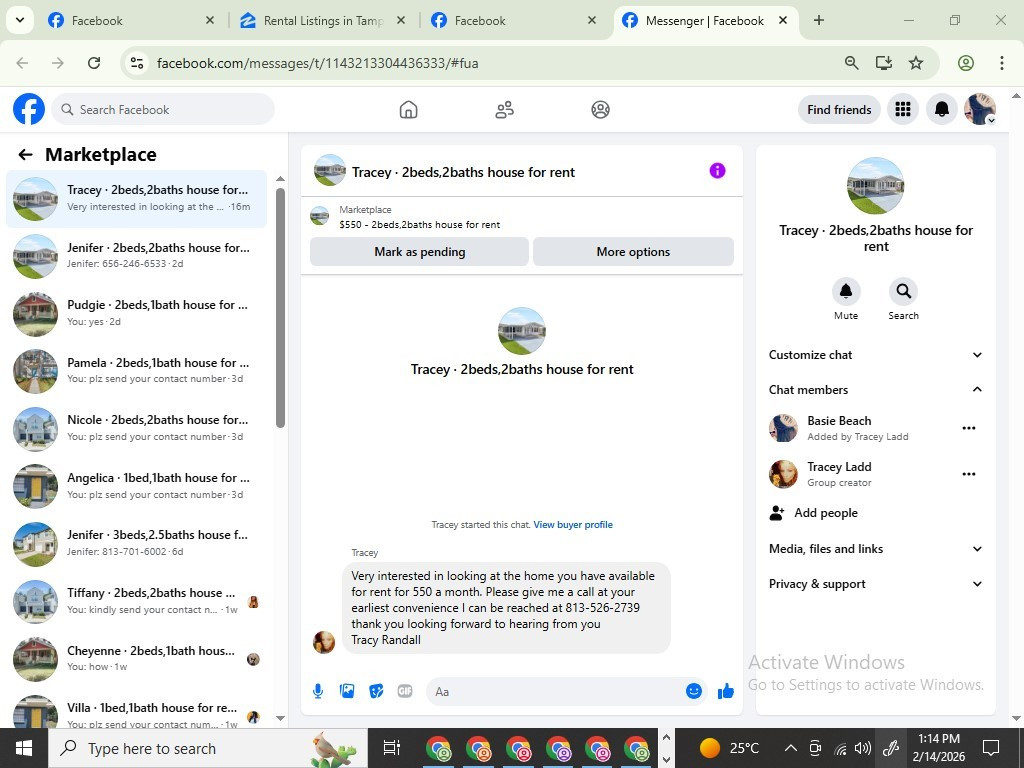Attach a file with the photo icon

tap(347, 691)
